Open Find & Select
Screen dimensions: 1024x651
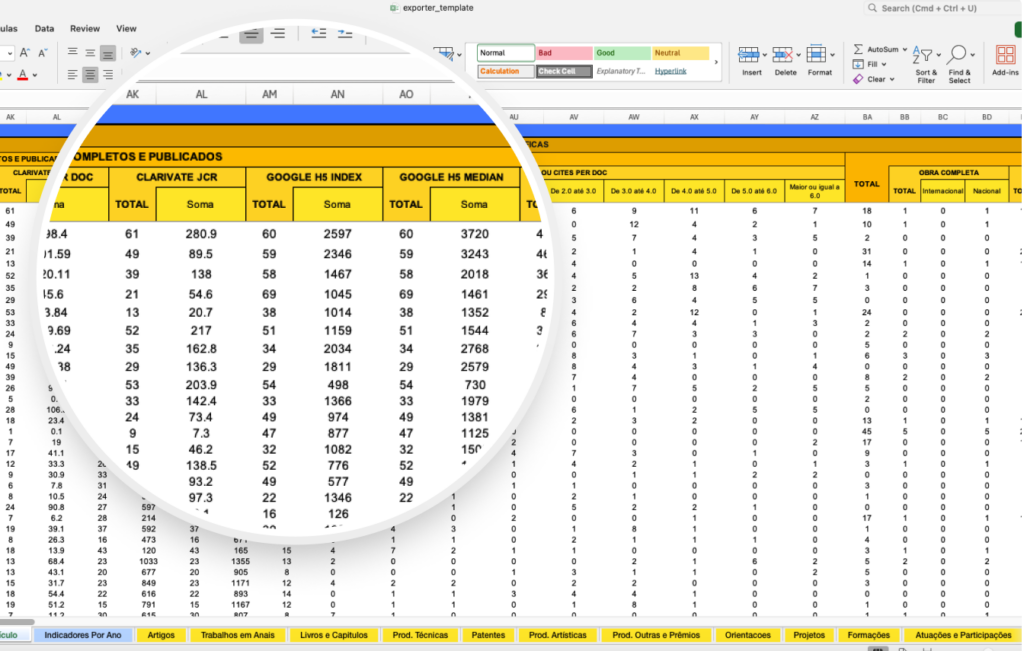pos(959,64)
